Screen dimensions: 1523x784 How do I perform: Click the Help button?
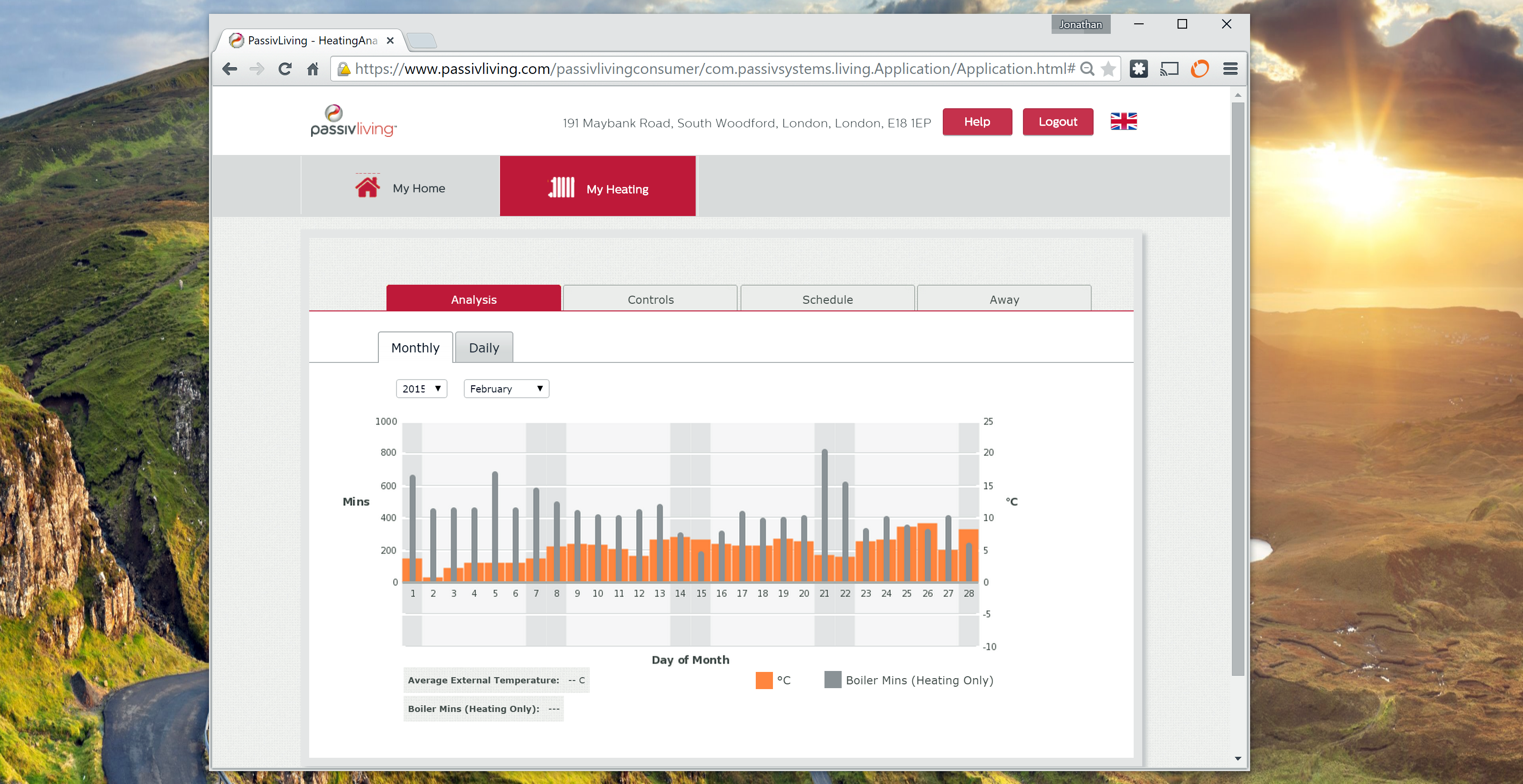977,122
